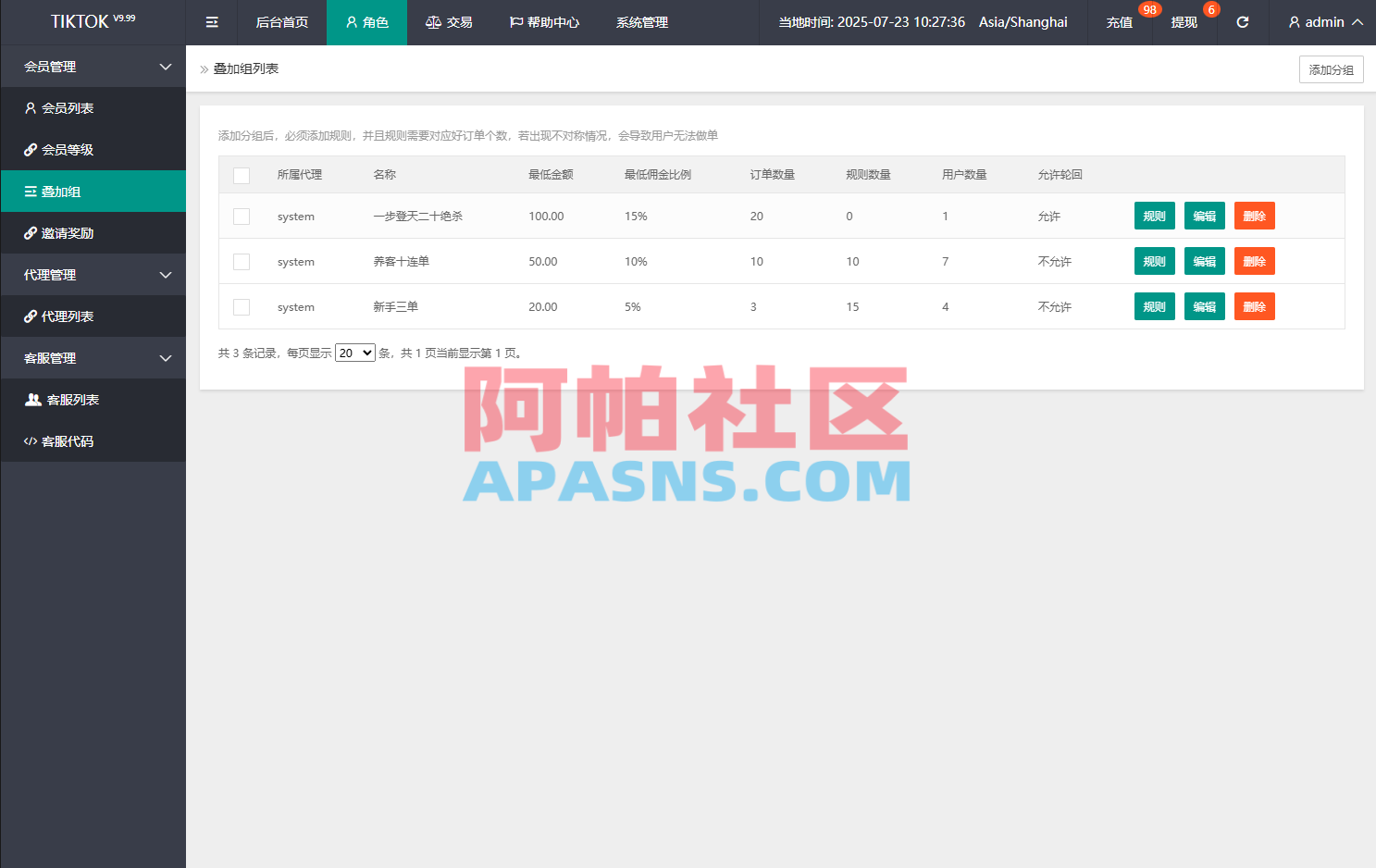Check the row 一步登天二十绝杀 checkbox
The height and width of the screenshot is (868, 1376).
(242, 217)
